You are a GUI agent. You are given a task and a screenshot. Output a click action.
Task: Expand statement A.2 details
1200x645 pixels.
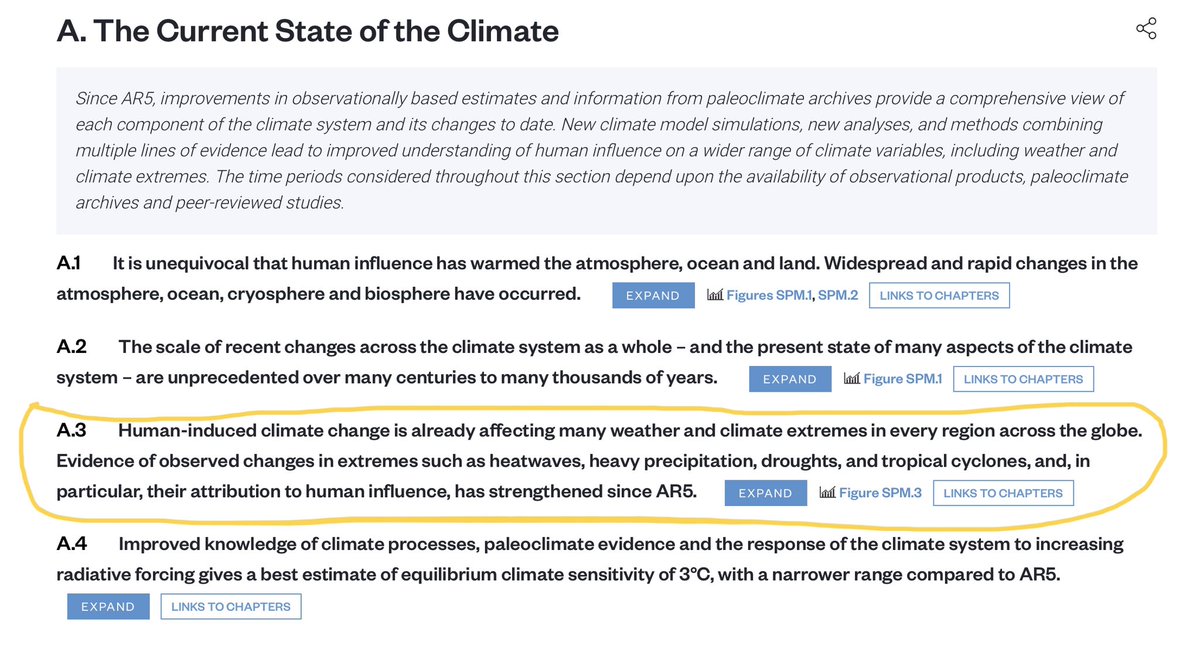coord(790,380)
